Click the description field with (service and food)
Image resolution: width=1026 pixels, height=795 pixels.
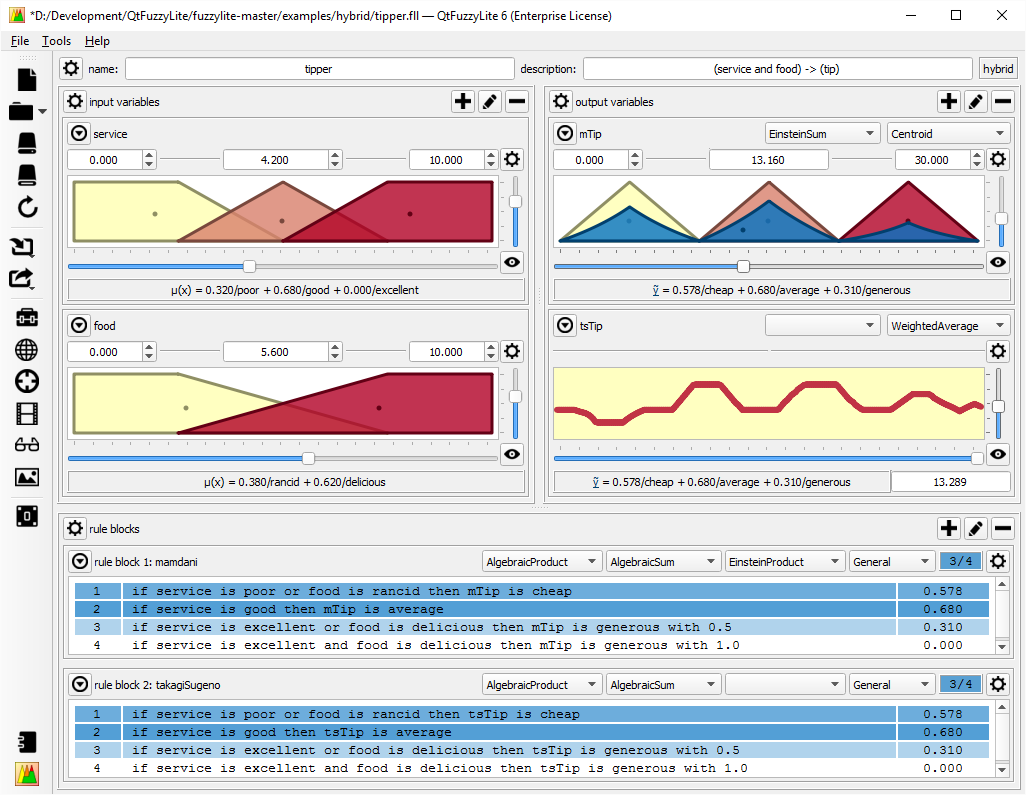777,69
